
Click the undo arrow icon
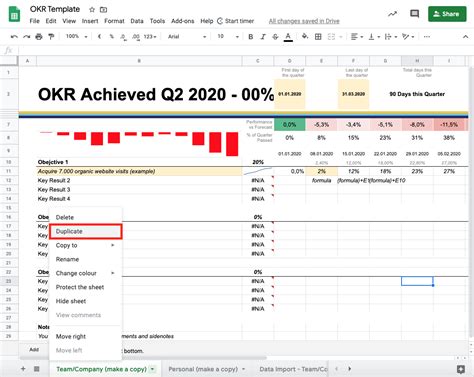coord(14,37)
